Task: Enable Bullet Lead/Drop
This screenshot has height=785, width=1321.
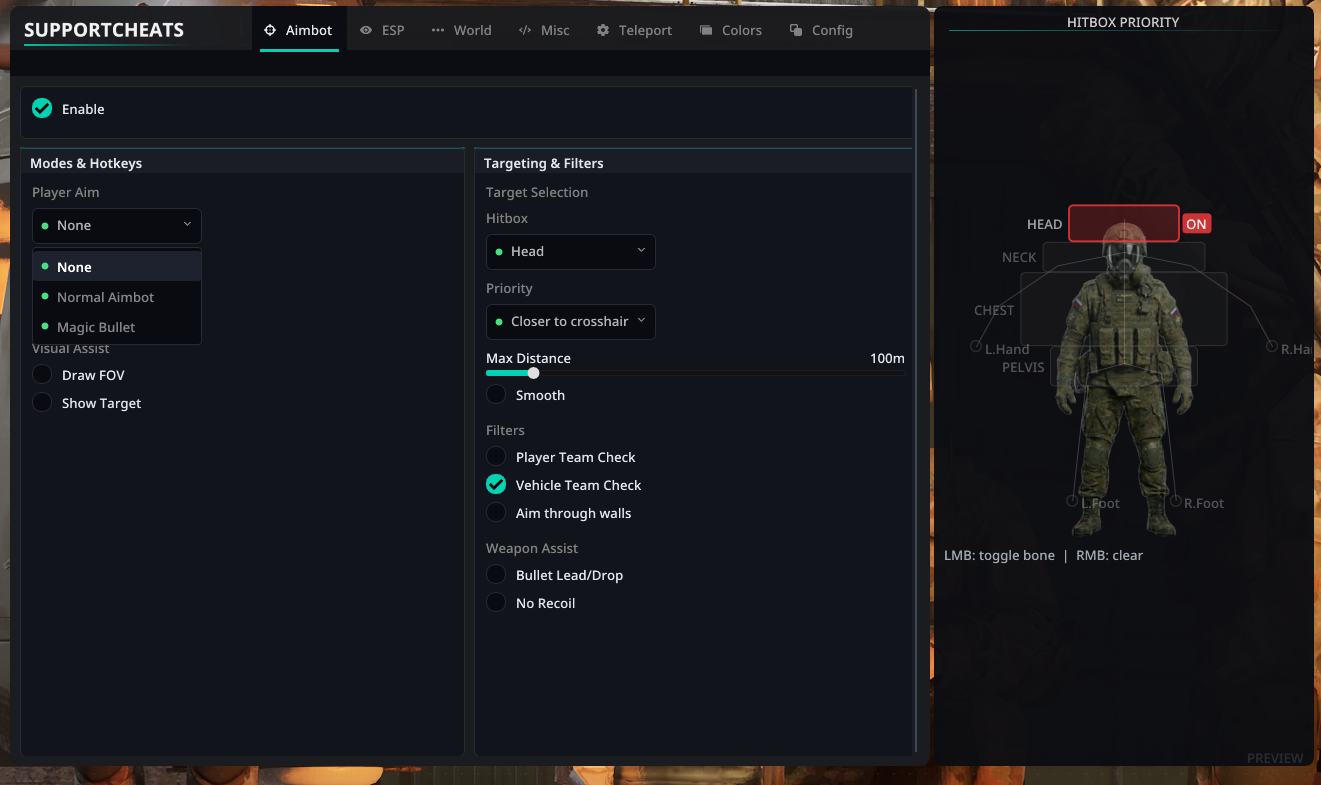Action: 496,575
